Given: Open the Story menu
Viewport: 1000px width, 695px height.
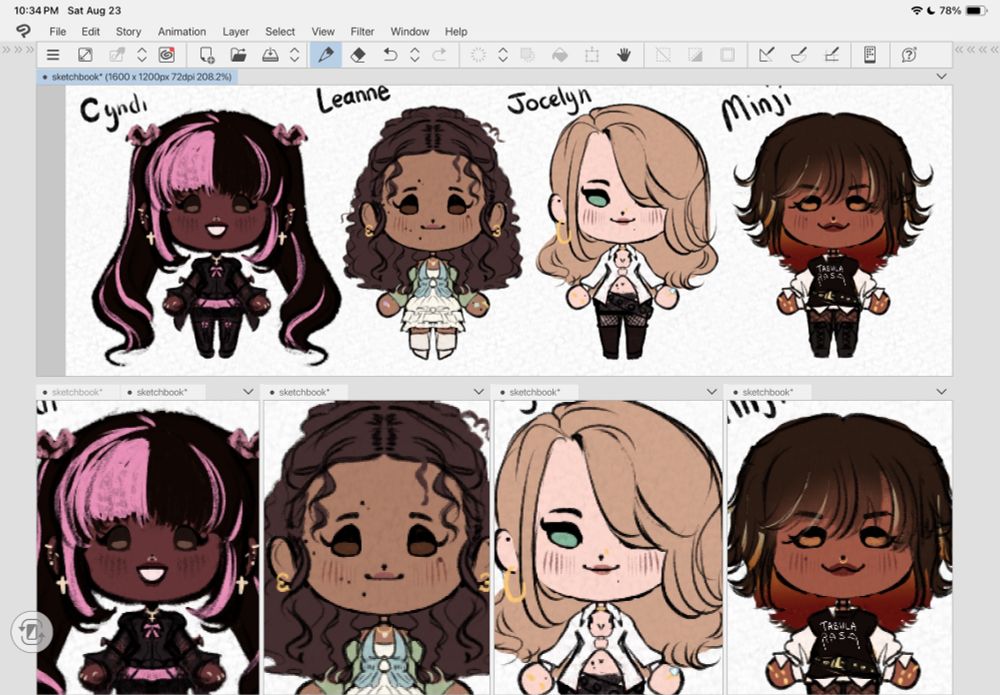Looking at the screenshot, I should point(128,31).
